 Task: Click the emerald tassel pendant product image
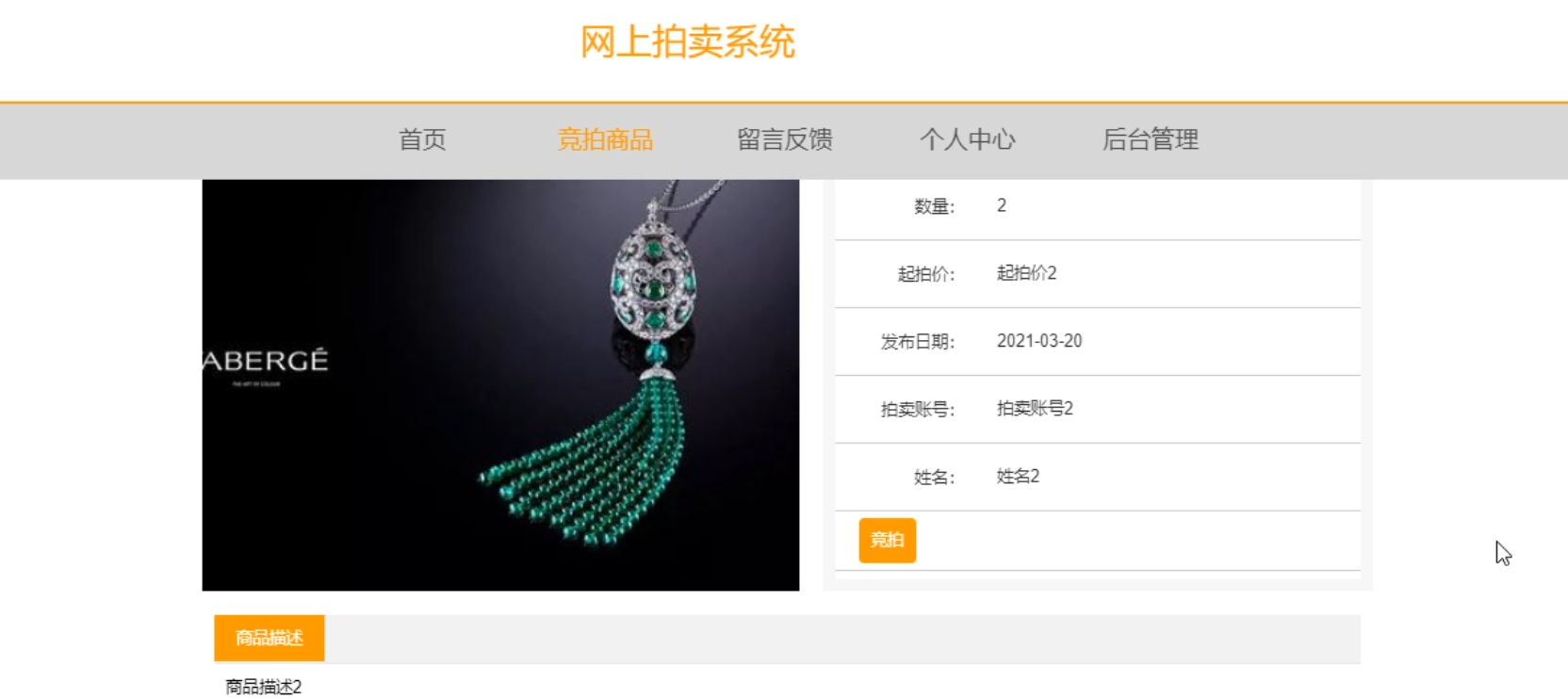[500, 385]
